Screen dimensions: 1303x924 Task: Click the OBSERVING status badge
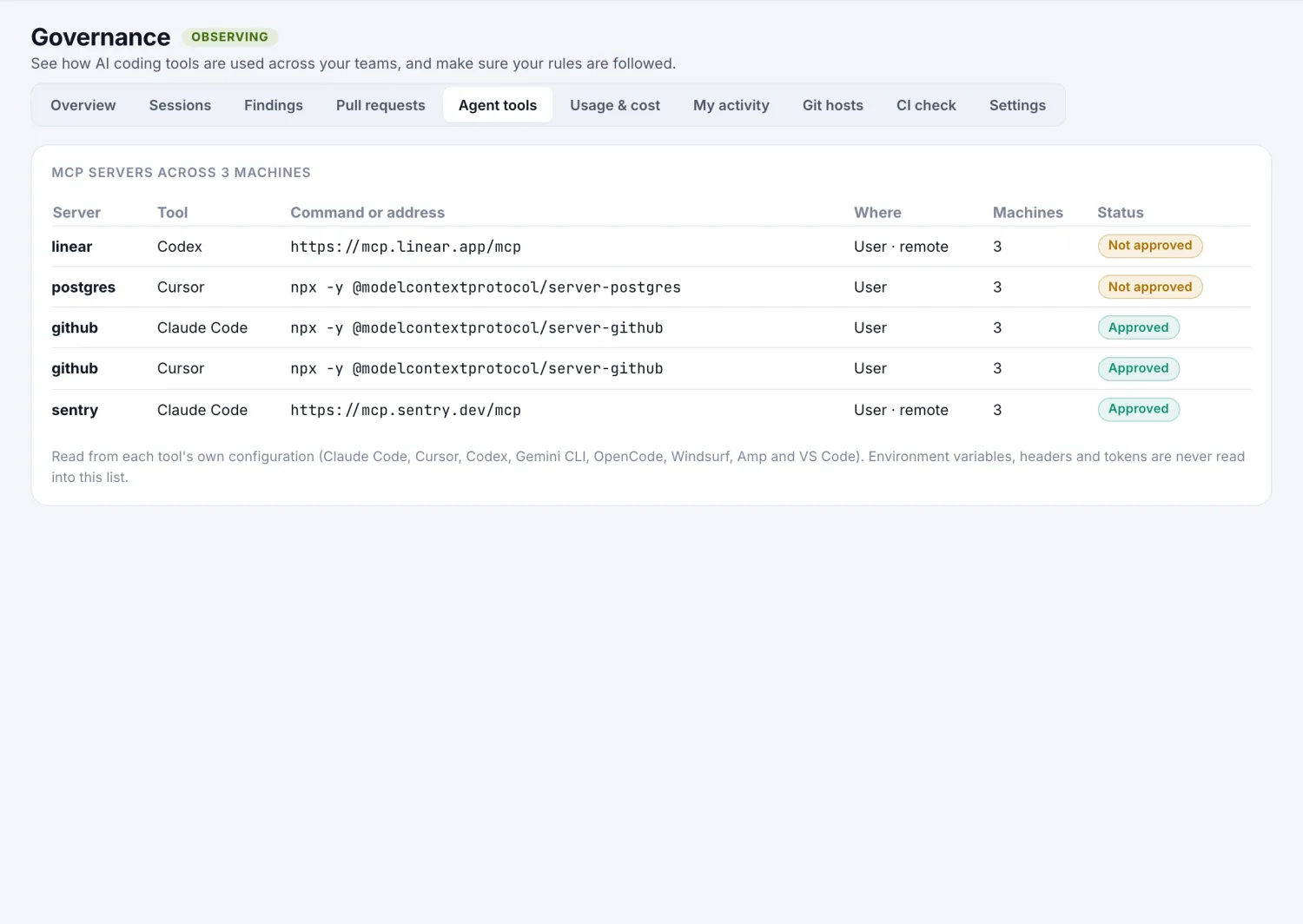tap(230, 37)
